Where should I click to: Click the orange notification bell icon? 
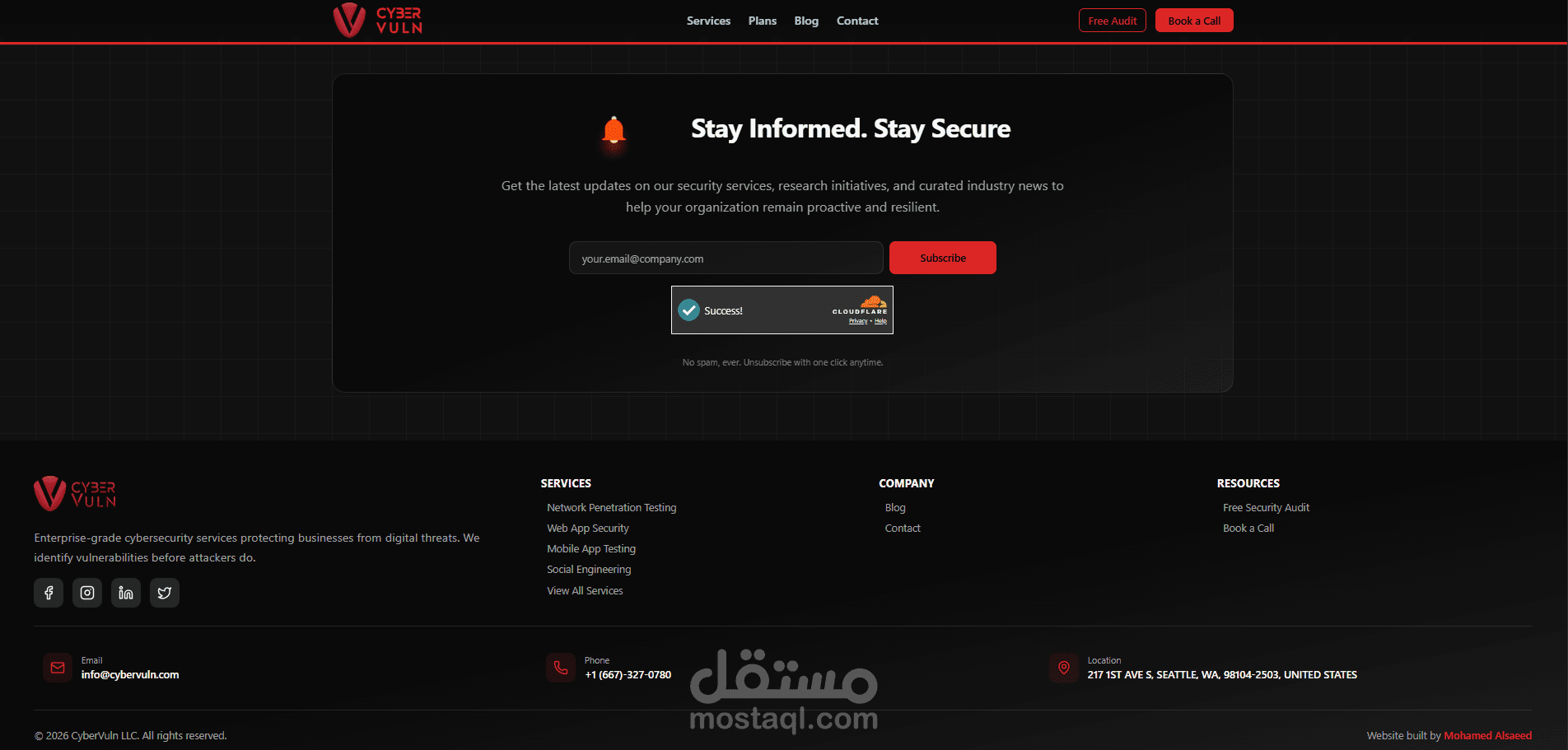coord(614,132)
